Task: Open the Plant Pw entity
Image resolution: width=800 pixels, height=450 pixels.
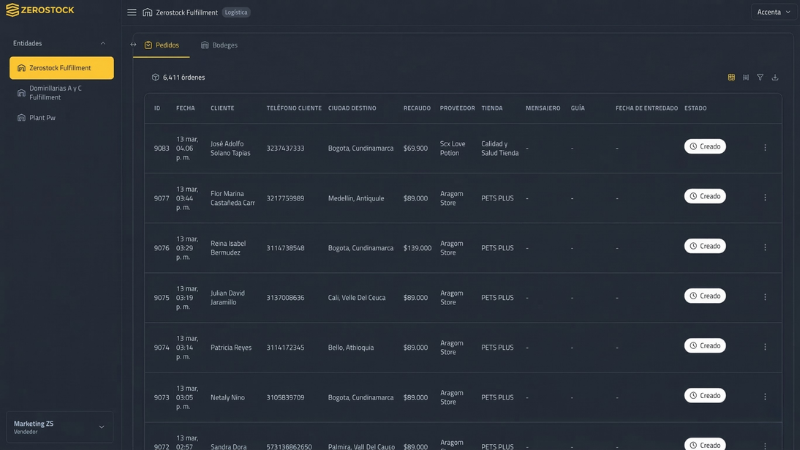Action: point(42,117)
